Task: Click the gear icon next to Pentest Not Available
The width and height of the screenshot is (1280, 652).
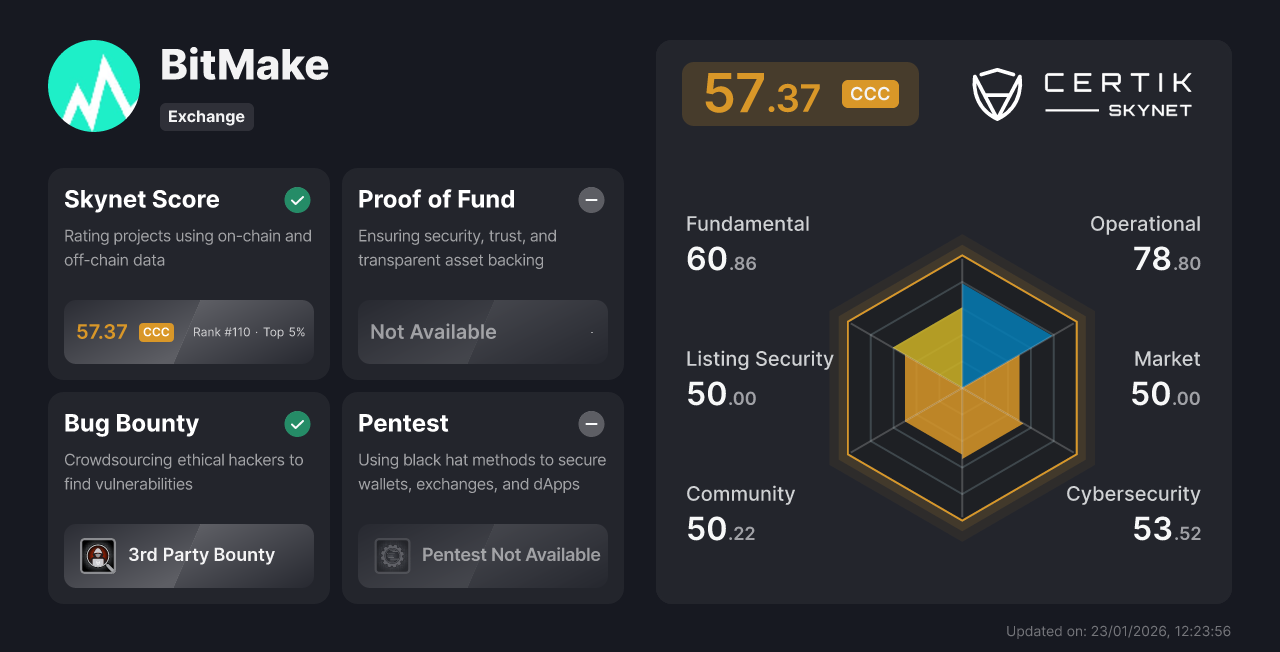Action: 392,556
